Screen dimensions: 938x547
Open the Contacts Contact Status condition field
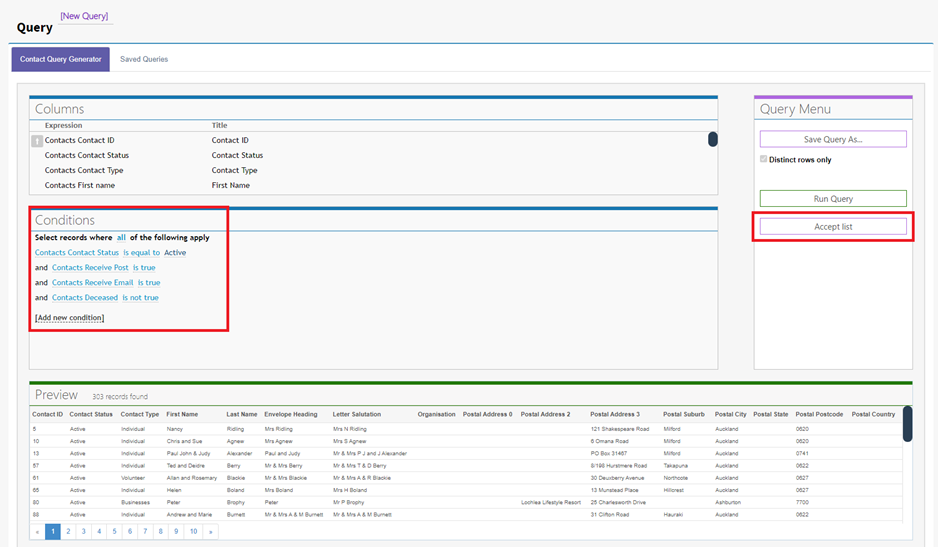pos(77,253)
